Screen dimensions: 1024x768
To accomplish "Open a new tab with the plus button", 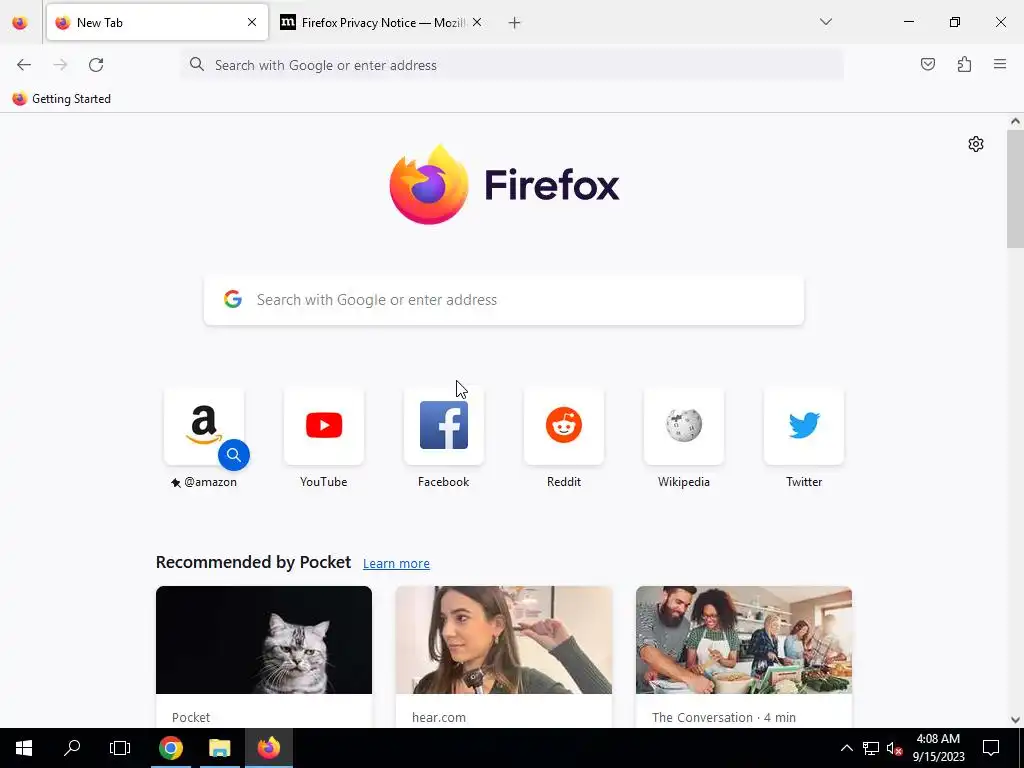I will click(515, 23).
